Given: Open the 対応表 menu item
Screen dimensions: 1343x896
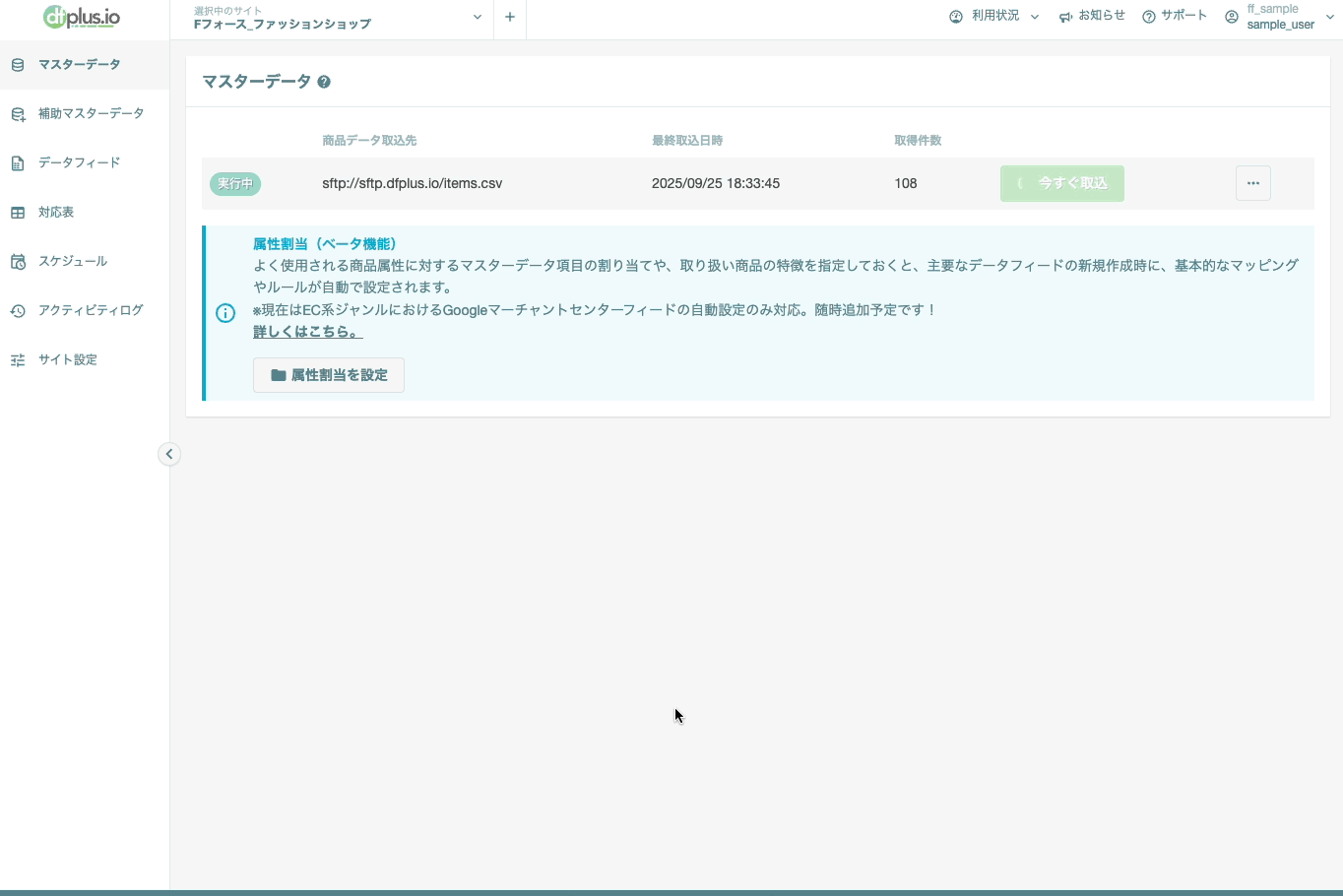Looking at the screenshot, I should 85,213.
